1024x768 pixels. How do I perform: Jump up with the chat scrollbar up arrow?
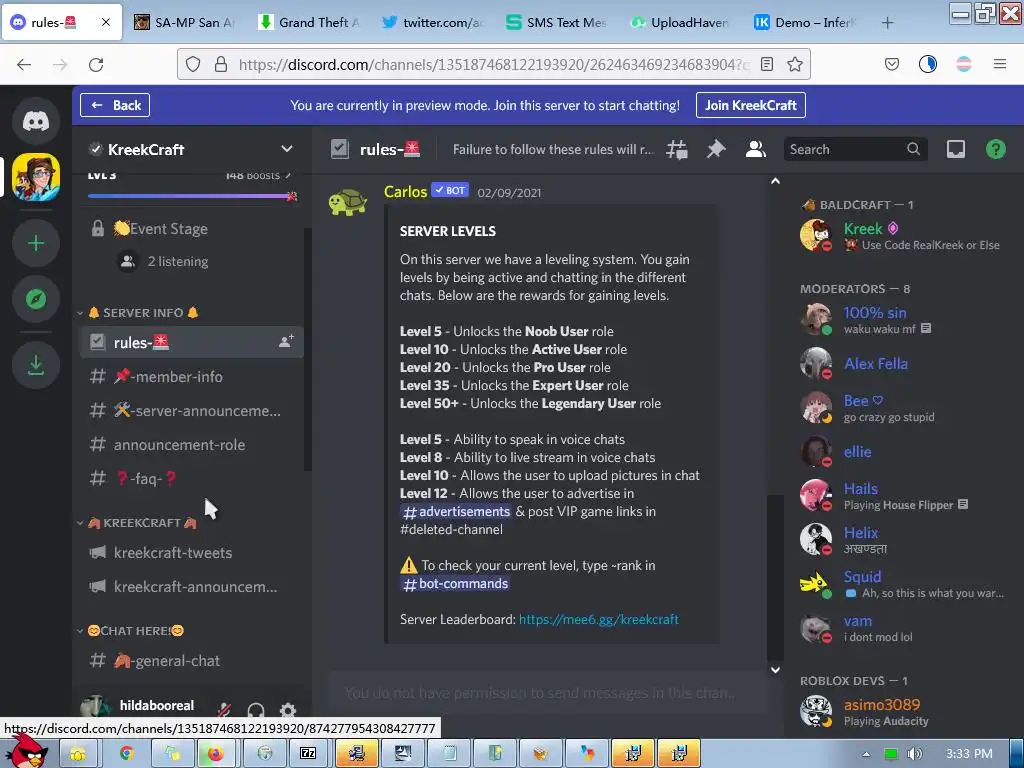(775, 181)
